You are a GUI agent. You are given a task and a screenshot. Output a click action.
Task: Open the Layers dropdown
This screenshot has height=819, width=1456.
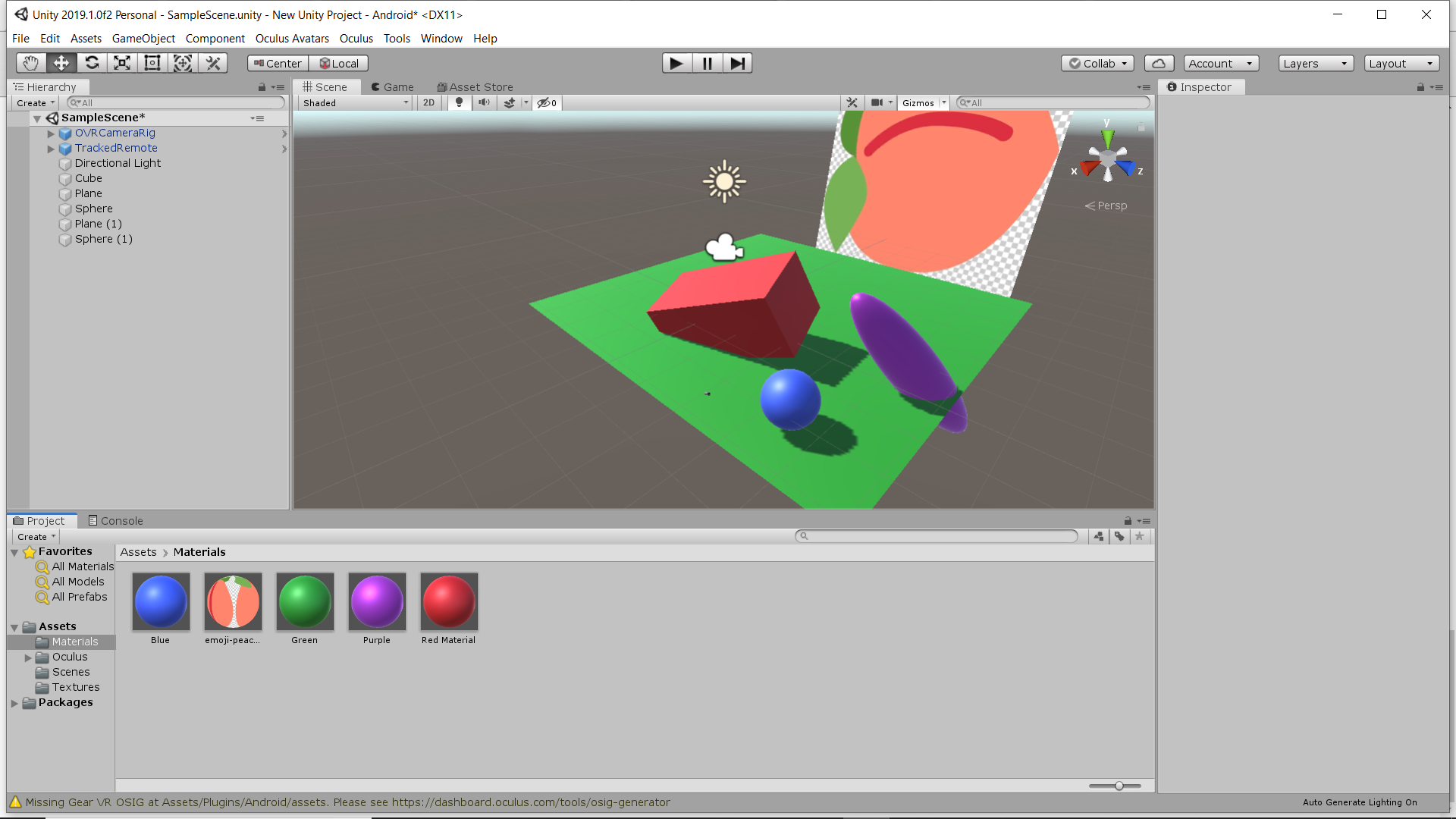point(1315,64)
